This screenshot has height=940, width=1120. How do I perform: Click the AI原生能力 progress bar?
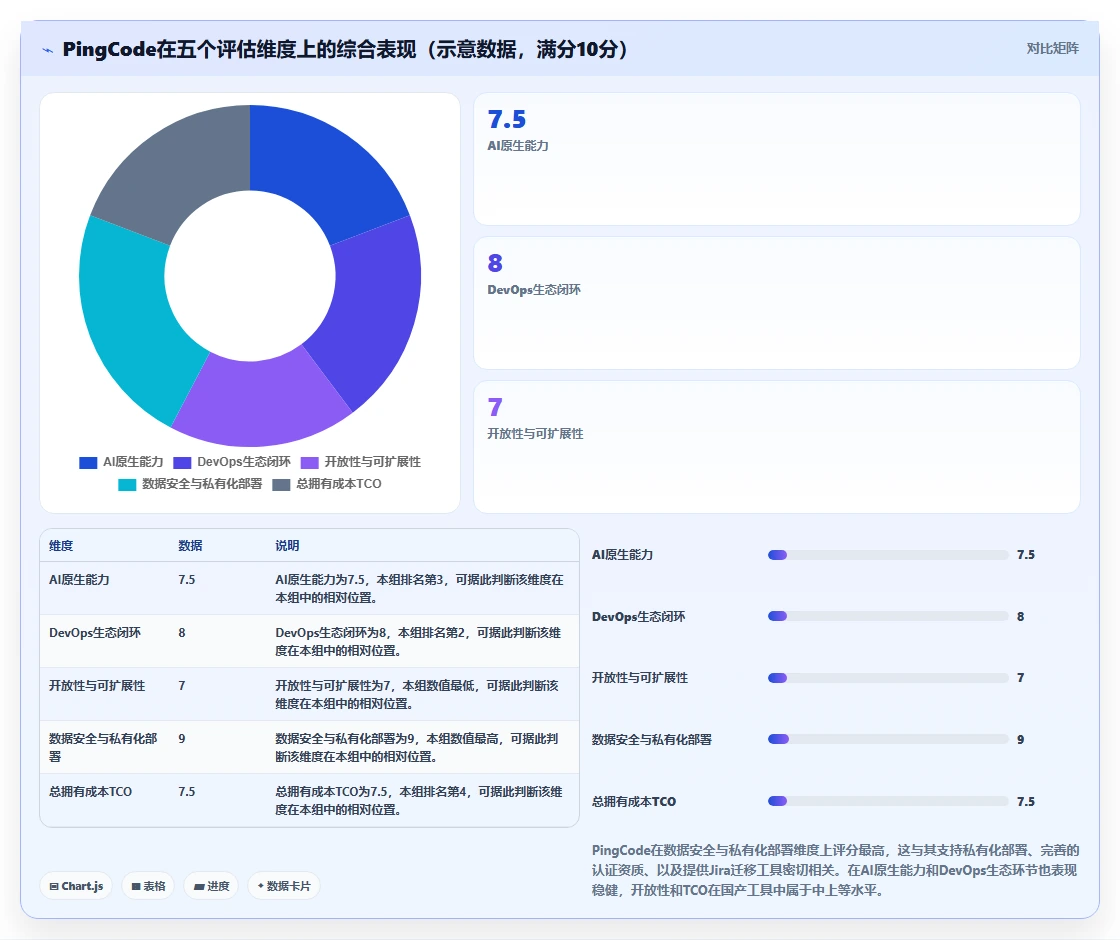[888, 555]
